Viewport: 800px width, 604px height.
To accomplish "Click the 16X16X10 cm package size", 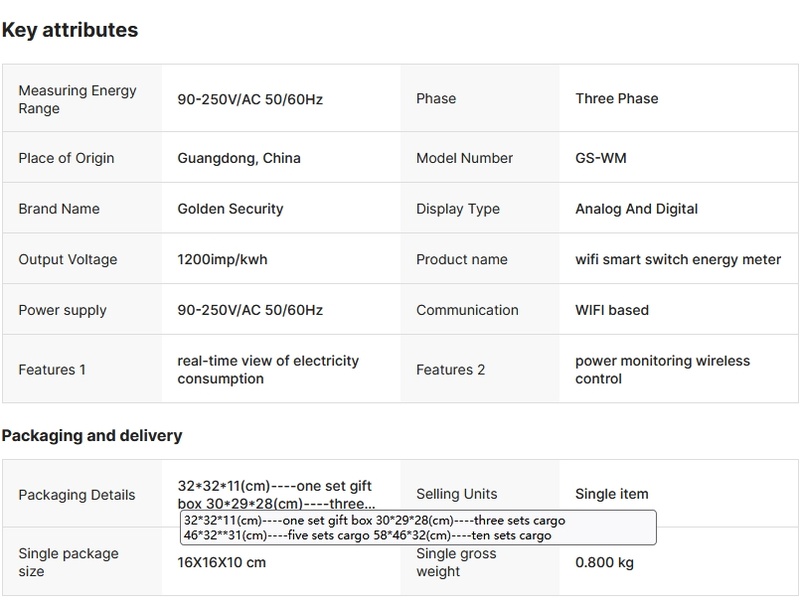I will point(222,562).
